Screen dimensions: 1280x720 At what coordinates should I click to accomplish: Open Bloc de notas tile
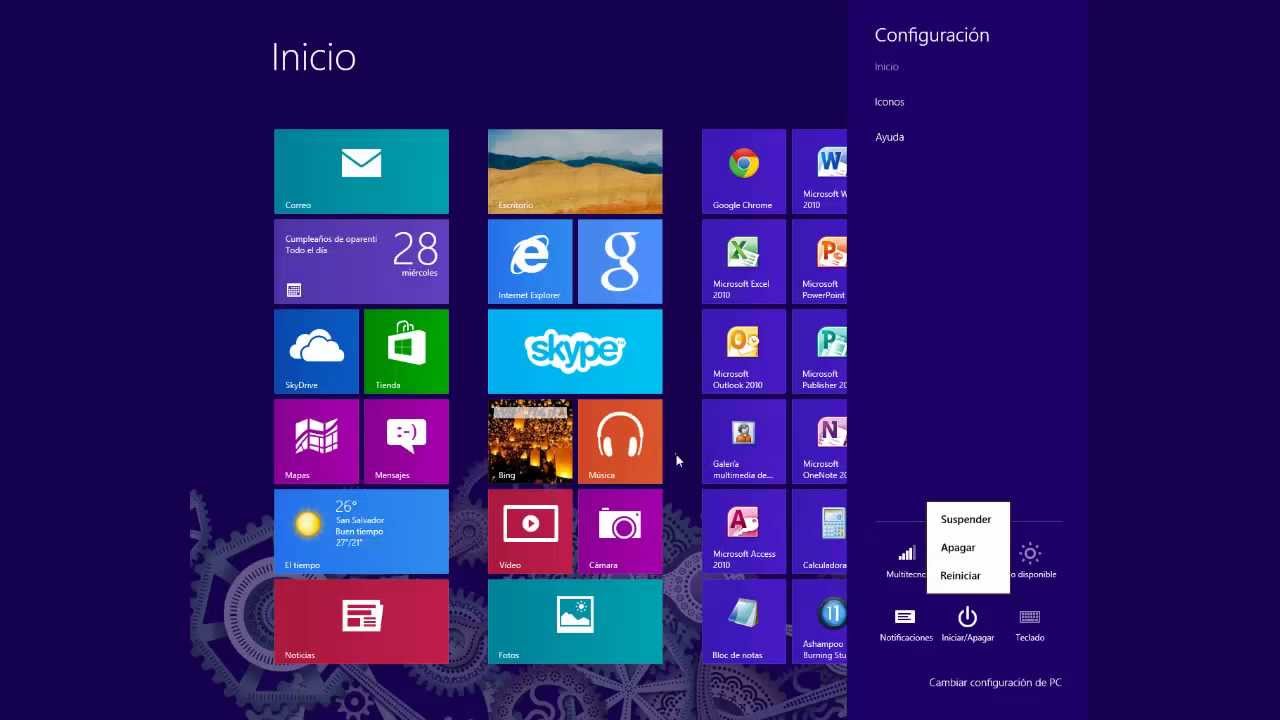[x=744, y=621]
